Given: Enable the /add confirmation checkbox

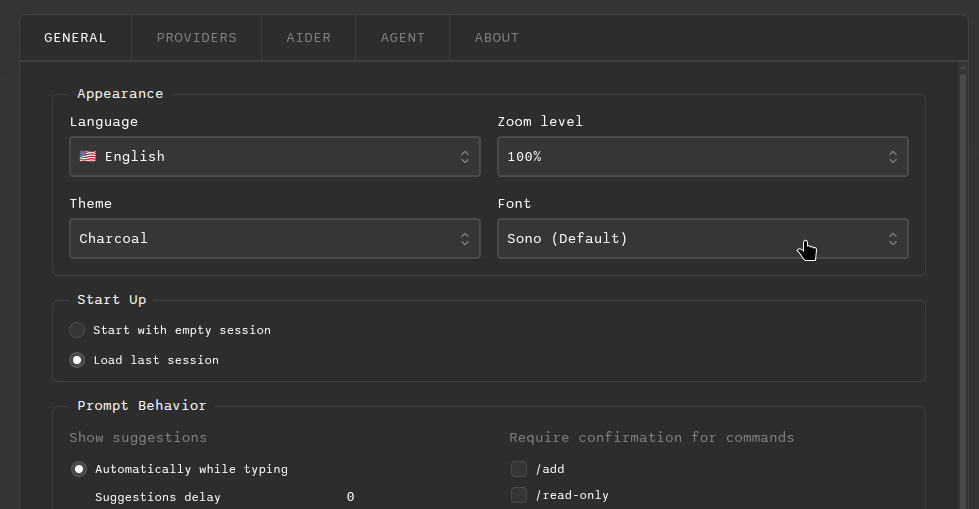Looking at the screenshot, I should (x=519, y=469).
